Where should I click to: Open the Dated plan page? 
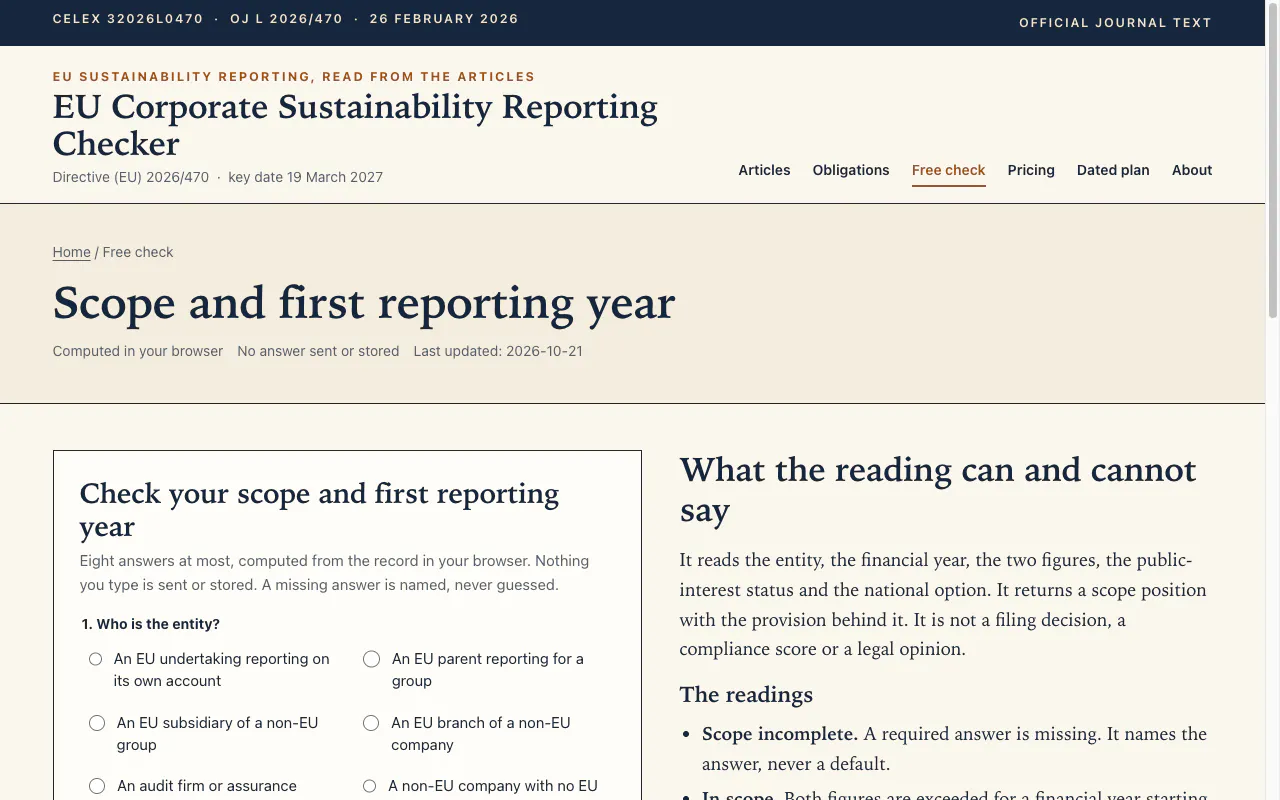(1113, 170)
